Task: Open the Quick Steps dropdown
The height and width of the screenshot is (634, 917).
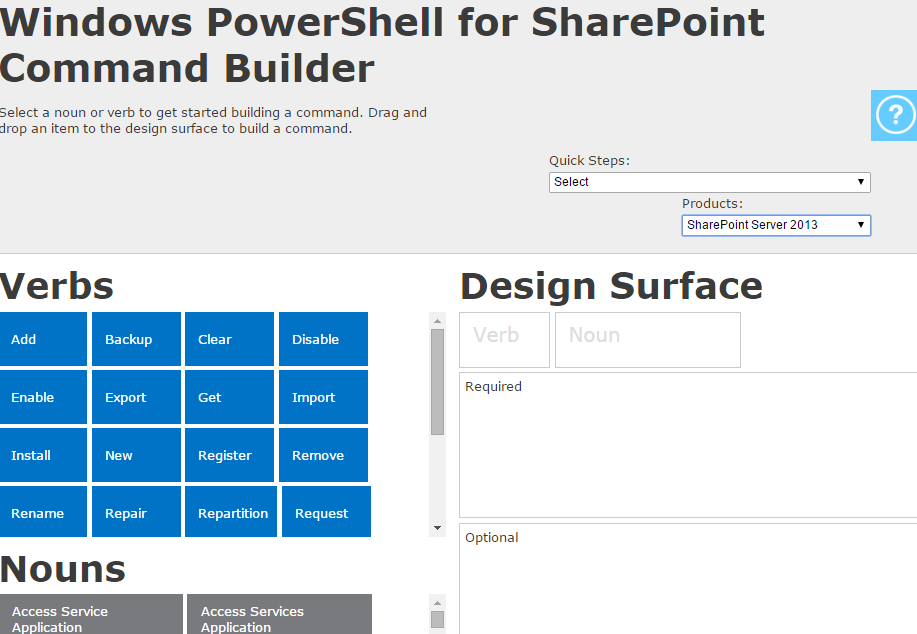Action: (x=709, y=182)
